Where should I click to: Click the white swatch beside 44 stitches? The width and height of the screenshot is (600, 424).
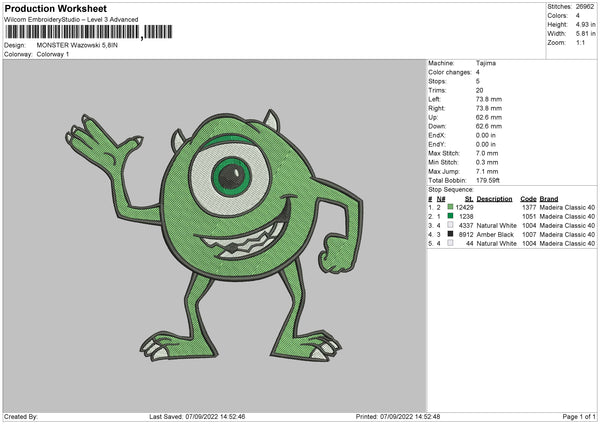pyautogui.click(x=450, y=243)
